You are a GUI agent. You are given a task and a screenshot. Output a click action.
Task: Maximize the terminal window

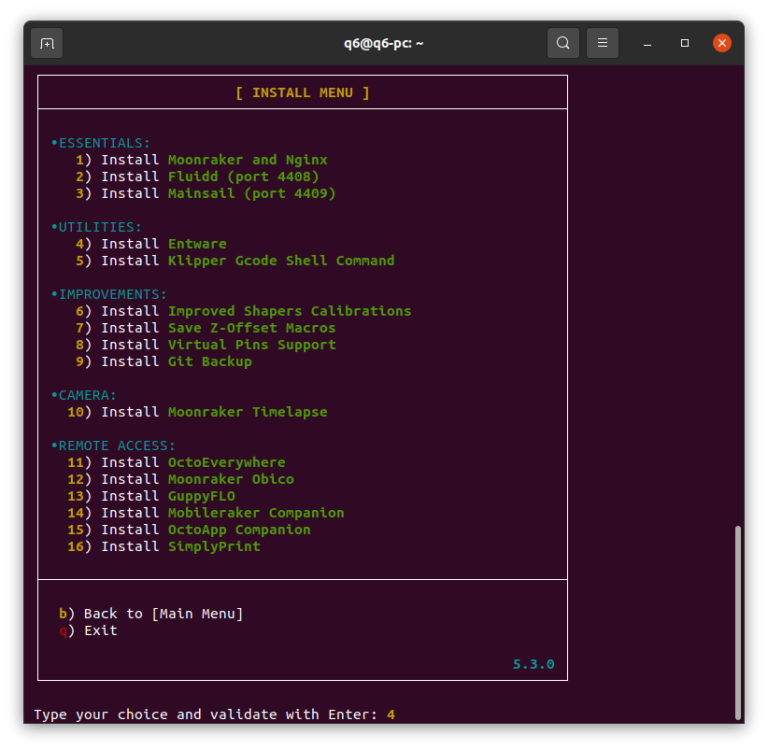coord(684,43)
